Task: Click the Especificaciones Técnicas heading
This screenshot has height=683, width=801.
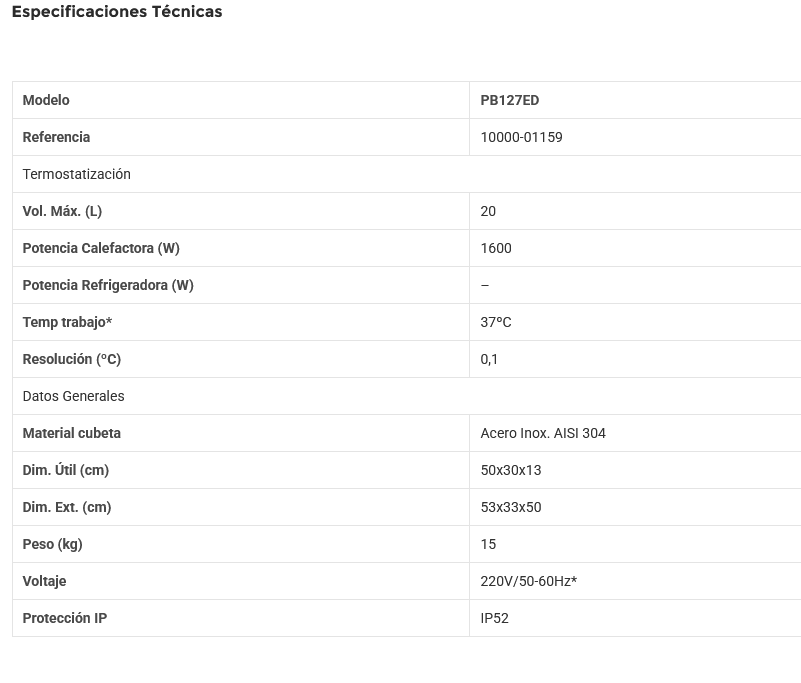Action: pos(117,12)
